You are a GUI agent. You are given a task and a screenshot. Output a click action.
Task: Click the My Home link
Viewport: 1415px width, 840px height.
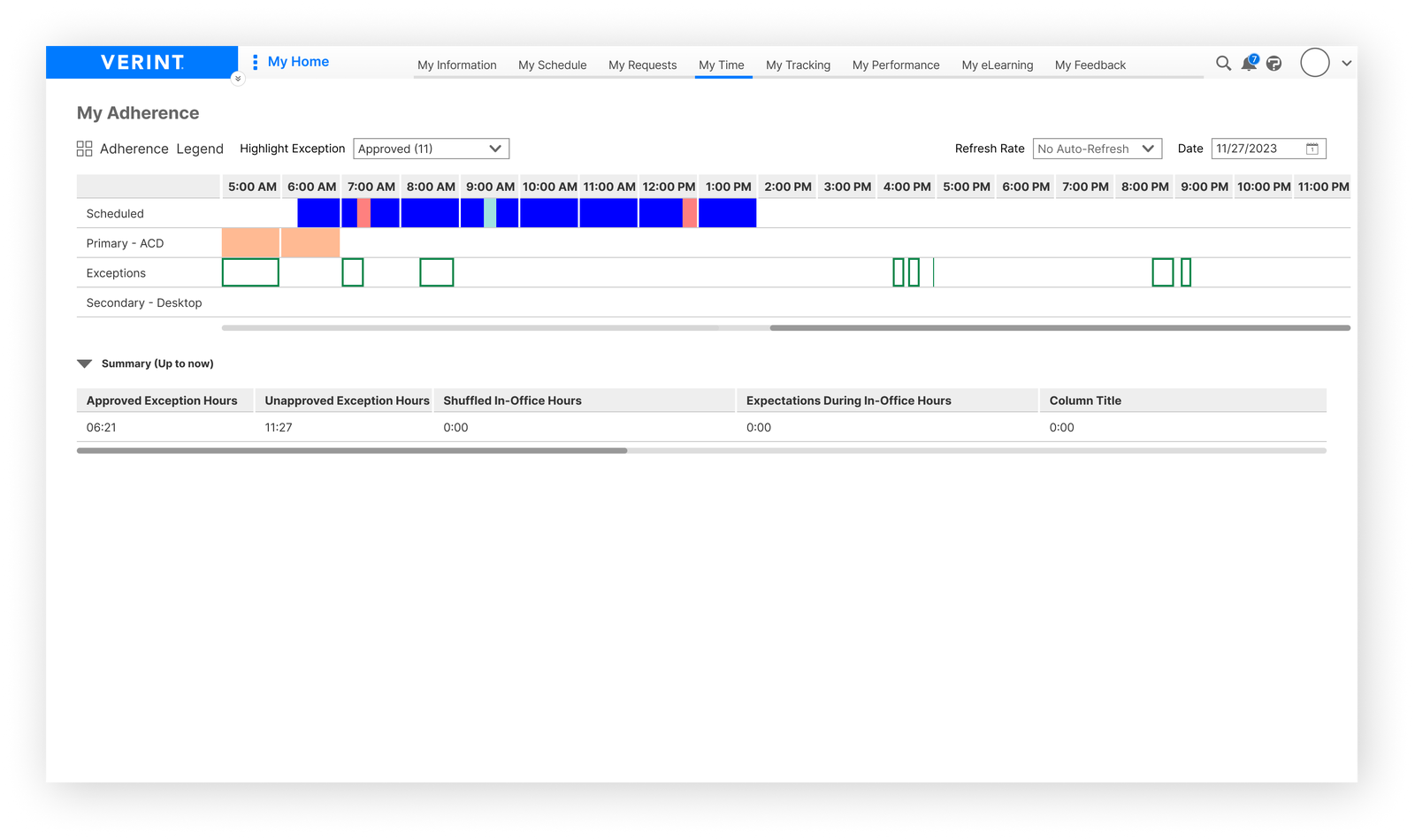coord(298,62)
